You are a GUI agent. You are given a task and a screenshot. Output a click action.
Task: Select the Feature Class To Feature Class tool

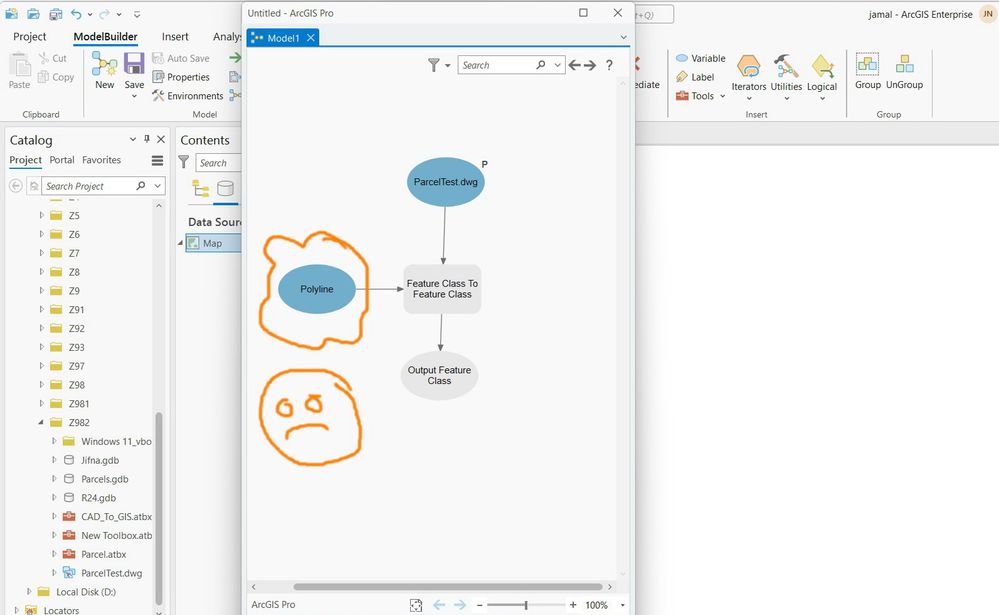(442, 289)
